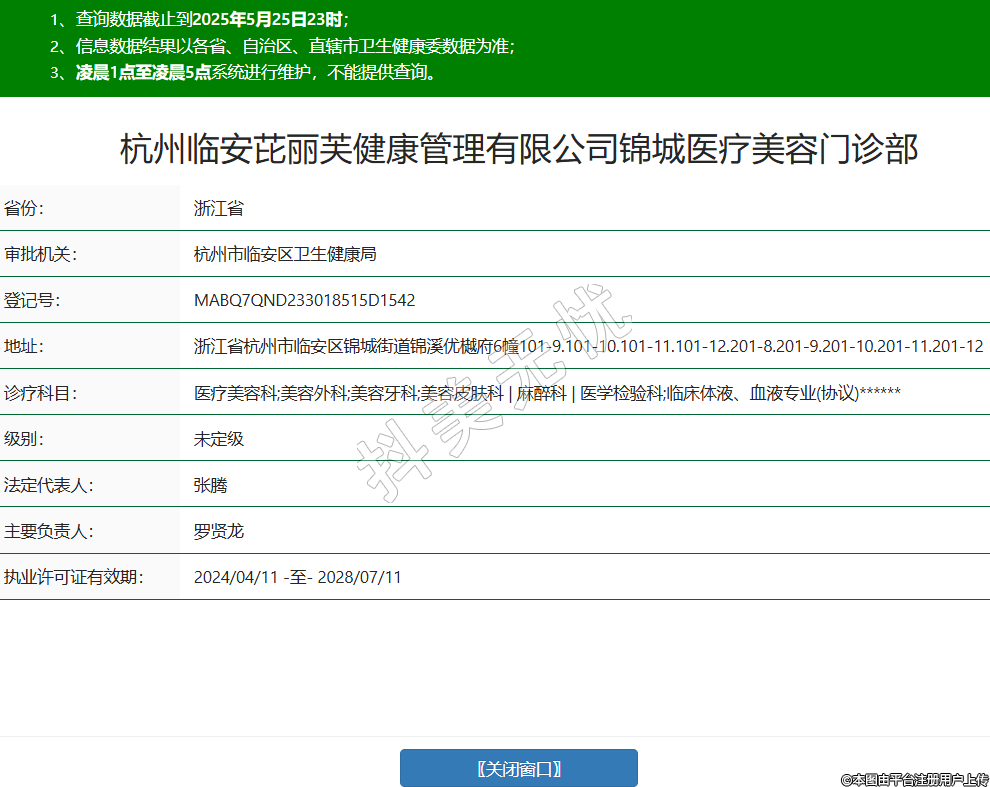
Task: Click the province value 浙江省
Action: click(x=219, y=208)
